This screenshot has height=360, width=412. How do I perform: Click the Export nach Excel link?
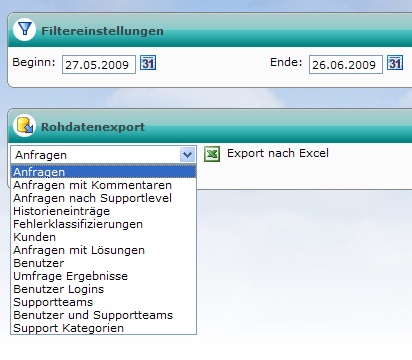[x=278, y=153]
